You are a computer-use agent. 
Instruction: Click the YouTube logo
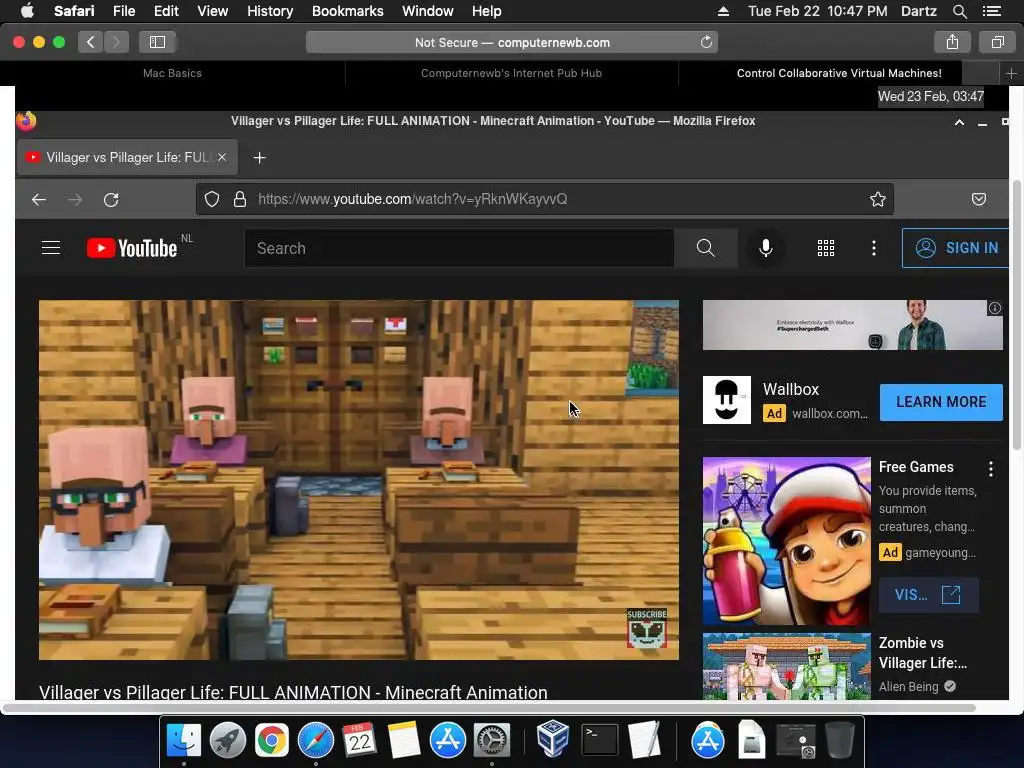[133, 248]
